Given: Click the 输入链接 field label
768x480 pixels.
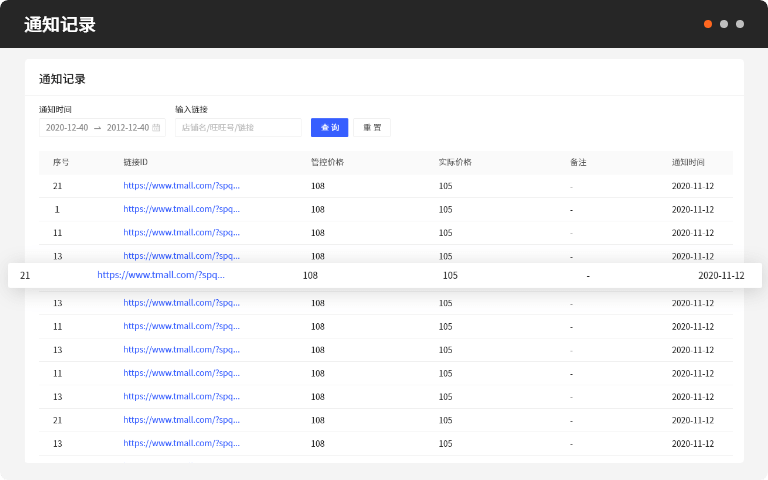Looking at the screenshot, I should [192, 109].
